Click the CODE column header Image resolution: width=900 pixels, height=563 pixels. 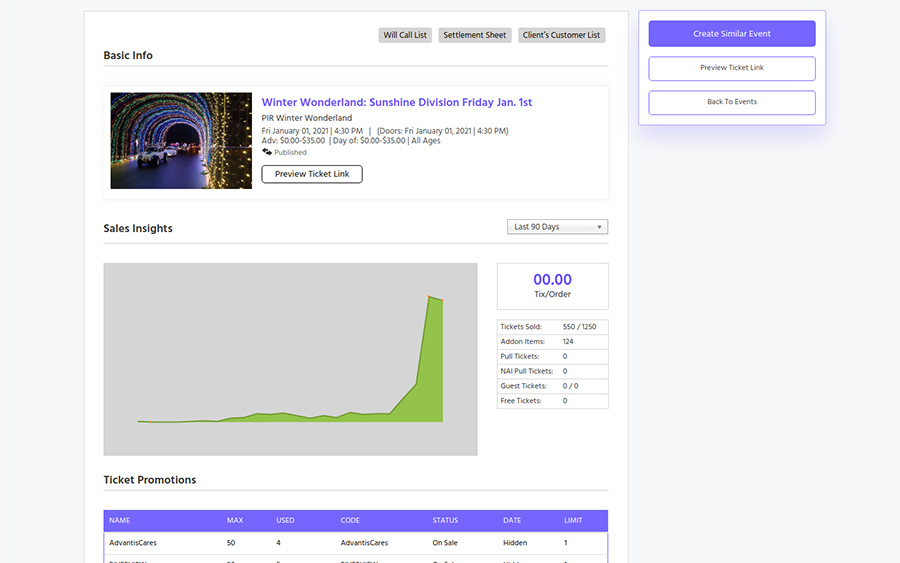pos(350,521)
